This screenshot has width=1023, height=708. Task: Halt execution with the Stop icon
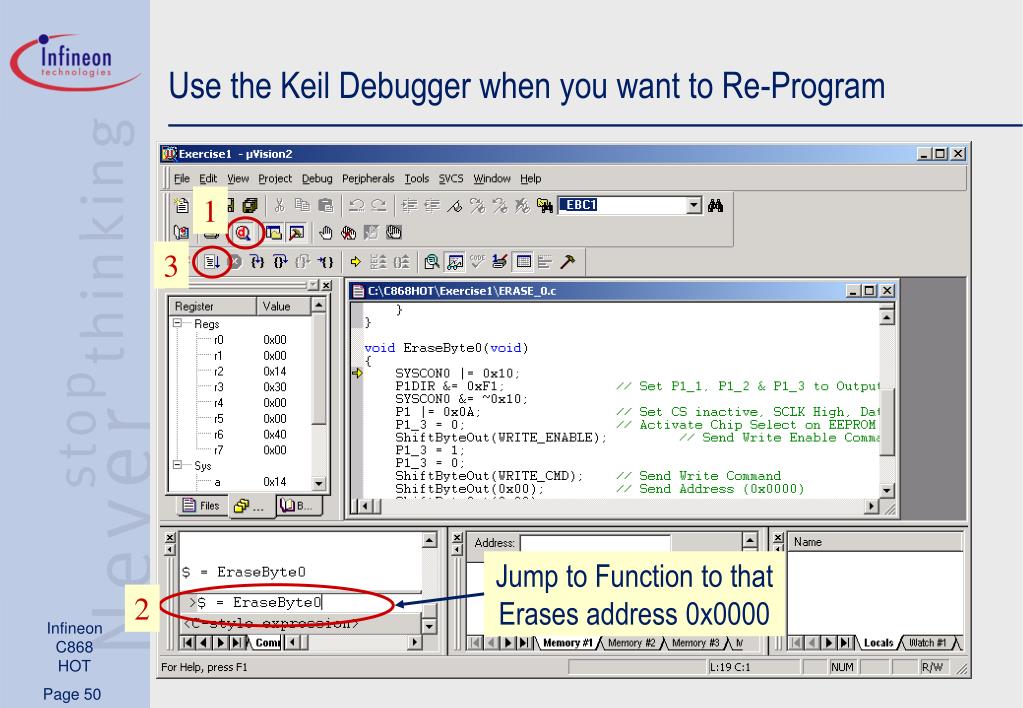tap(235, 262)
